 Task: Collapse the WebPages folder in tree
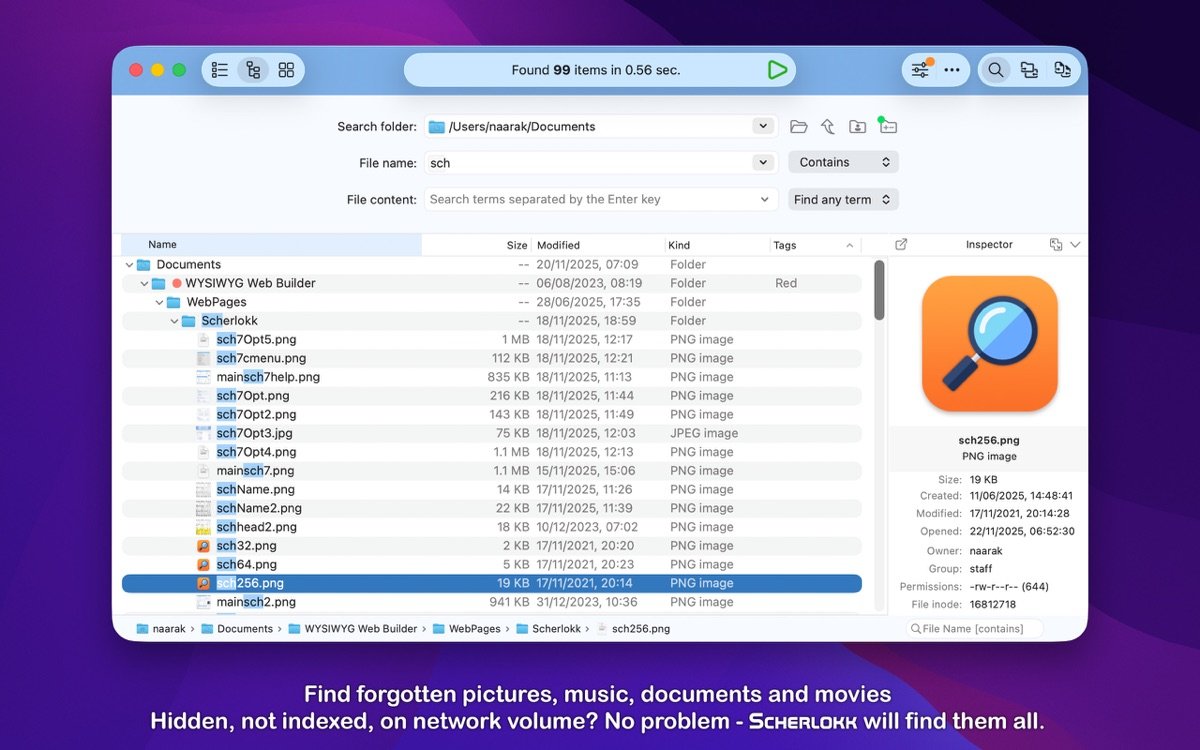[160, 302]
